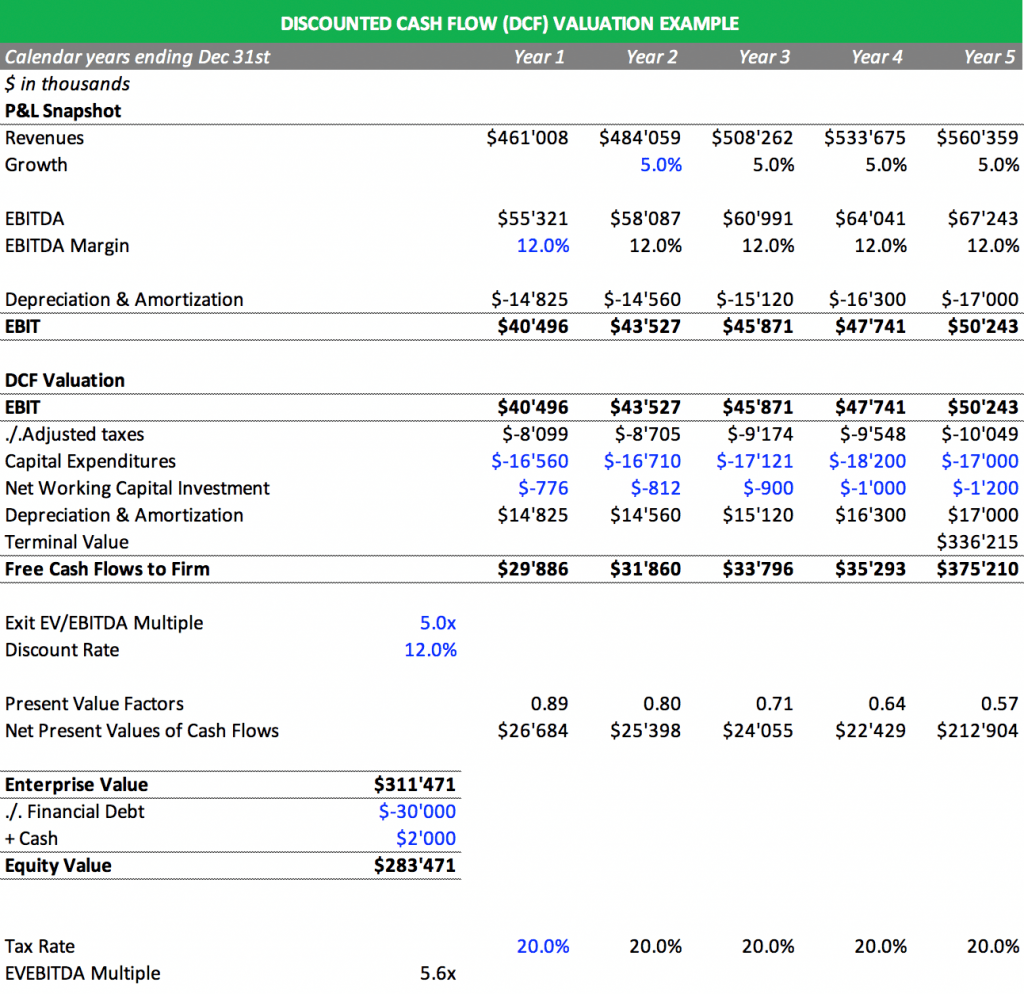
Task: Click Year 3 EBITDA value $60'991
Action: [758, 218]
